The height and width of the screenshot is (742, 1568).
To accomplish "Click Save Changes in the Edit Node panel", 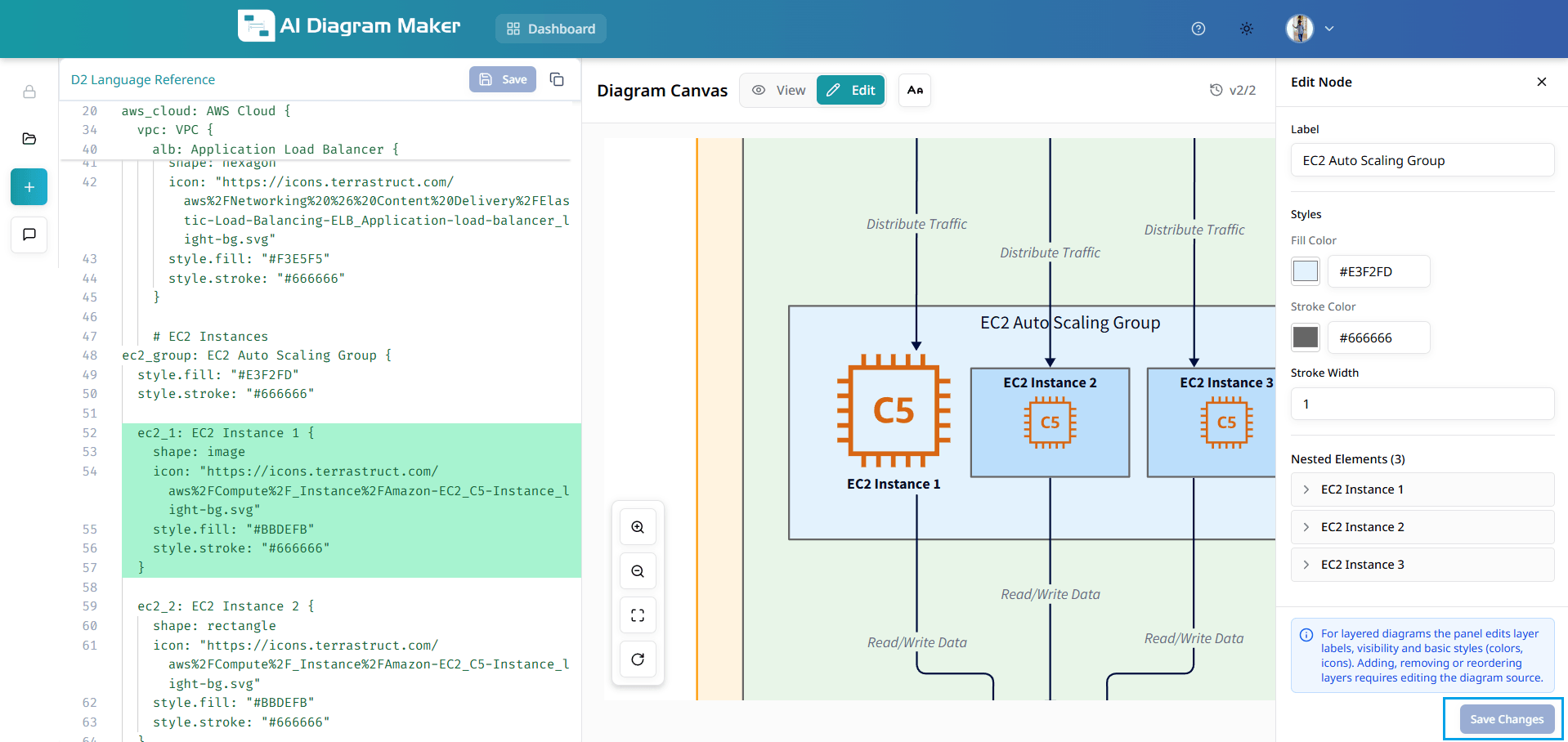I will [x=1505, y=718].
